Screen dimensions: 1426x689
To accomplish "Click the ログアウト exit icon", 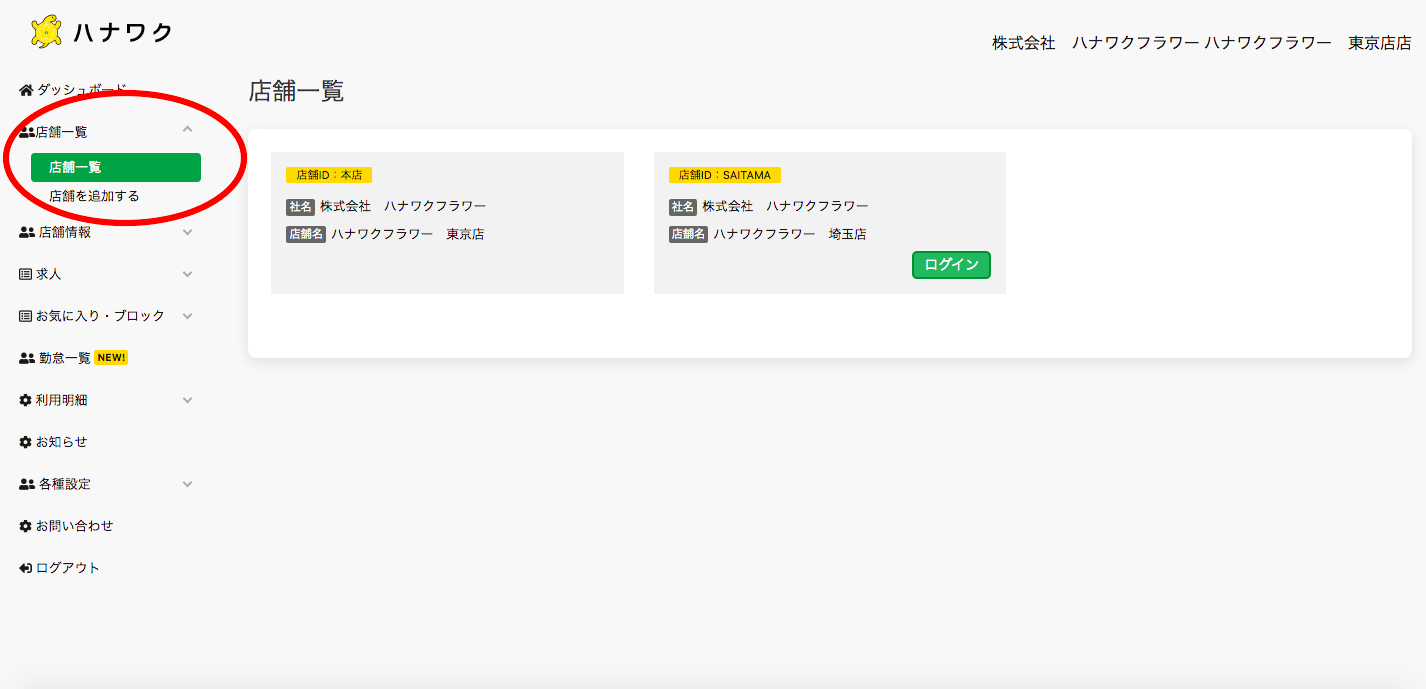I will pyautogui.click(x=24, y=567).
